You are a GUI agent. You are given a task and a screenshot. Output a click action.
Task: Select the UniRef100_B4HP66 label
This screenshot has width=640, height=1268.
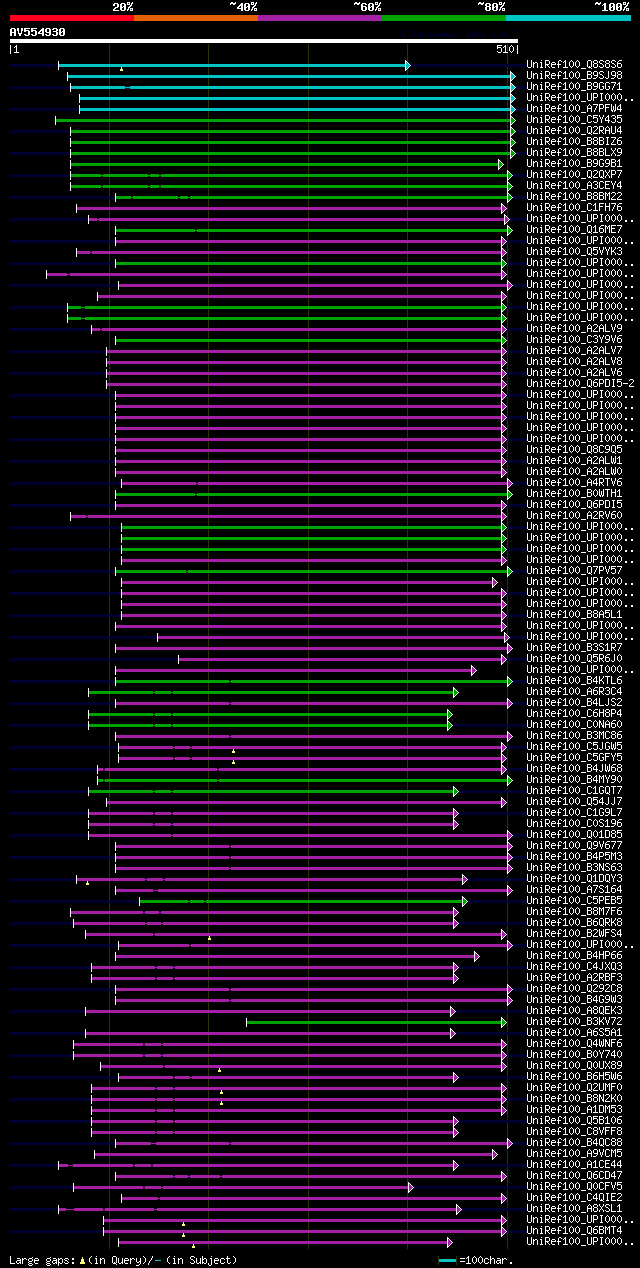[575, 956]
